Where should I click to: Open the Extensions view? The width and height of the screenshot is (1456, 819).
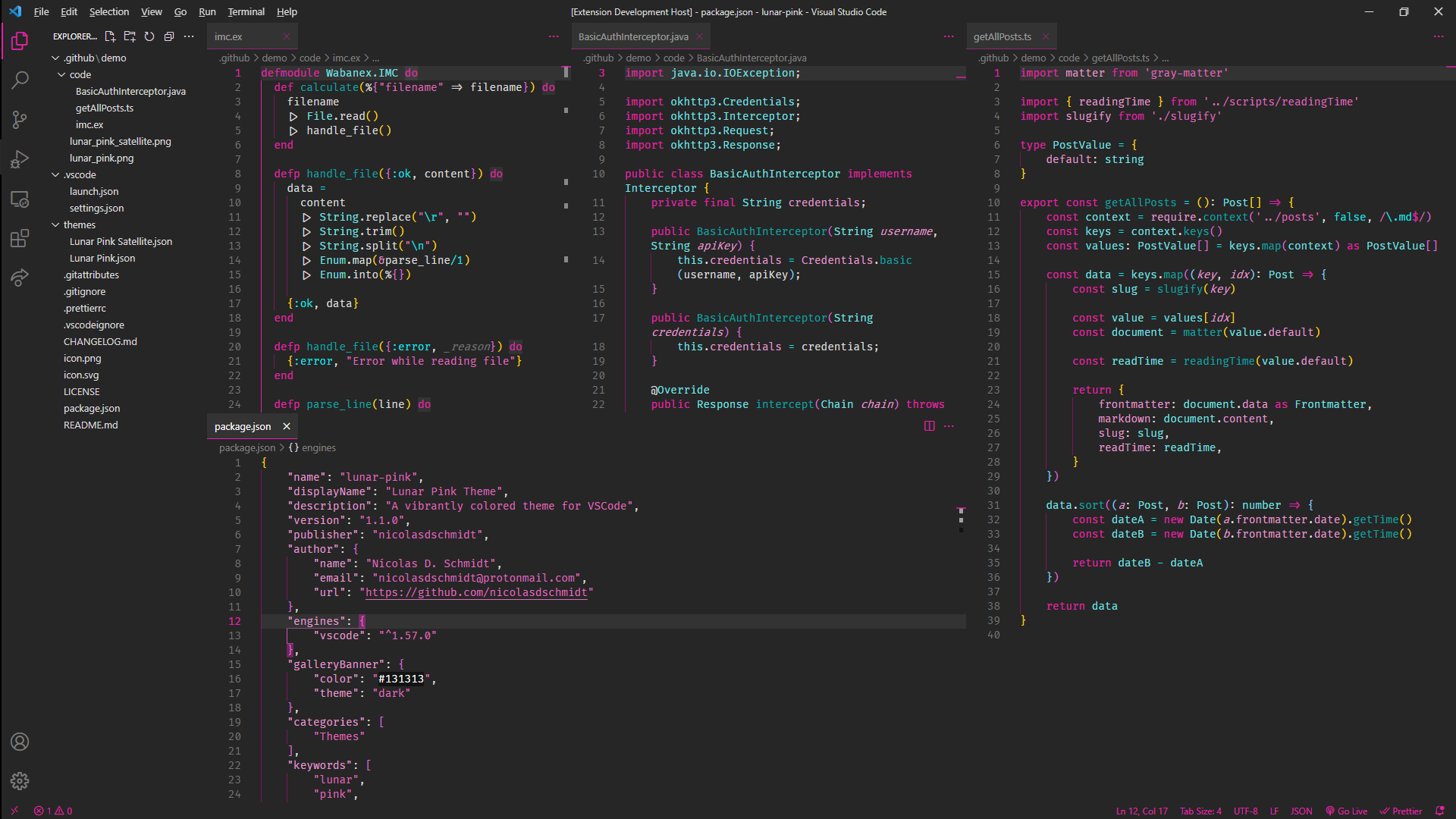coord(20,238)
